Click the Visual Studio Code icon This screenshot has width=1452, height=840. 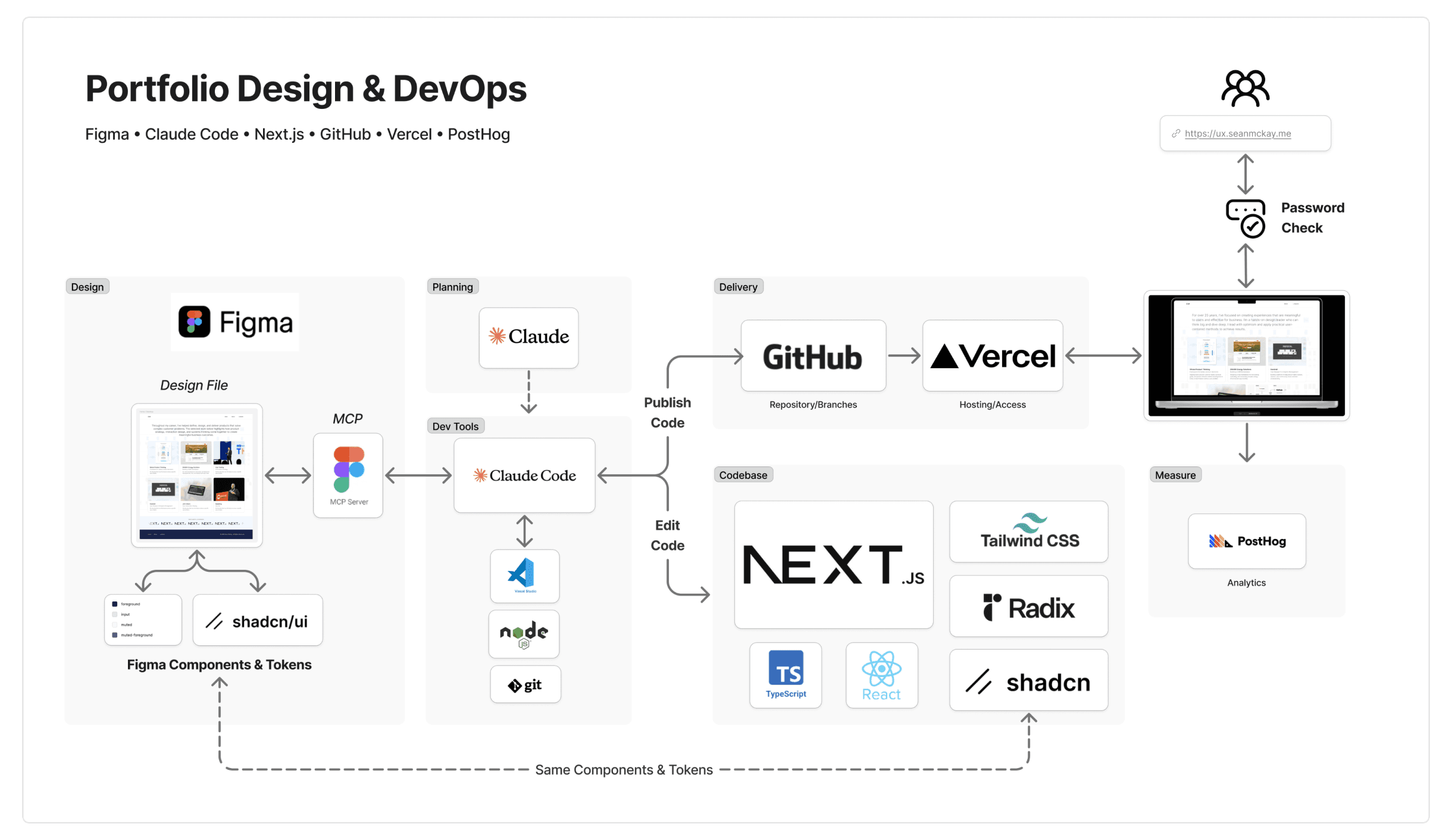tap(524, 576)
